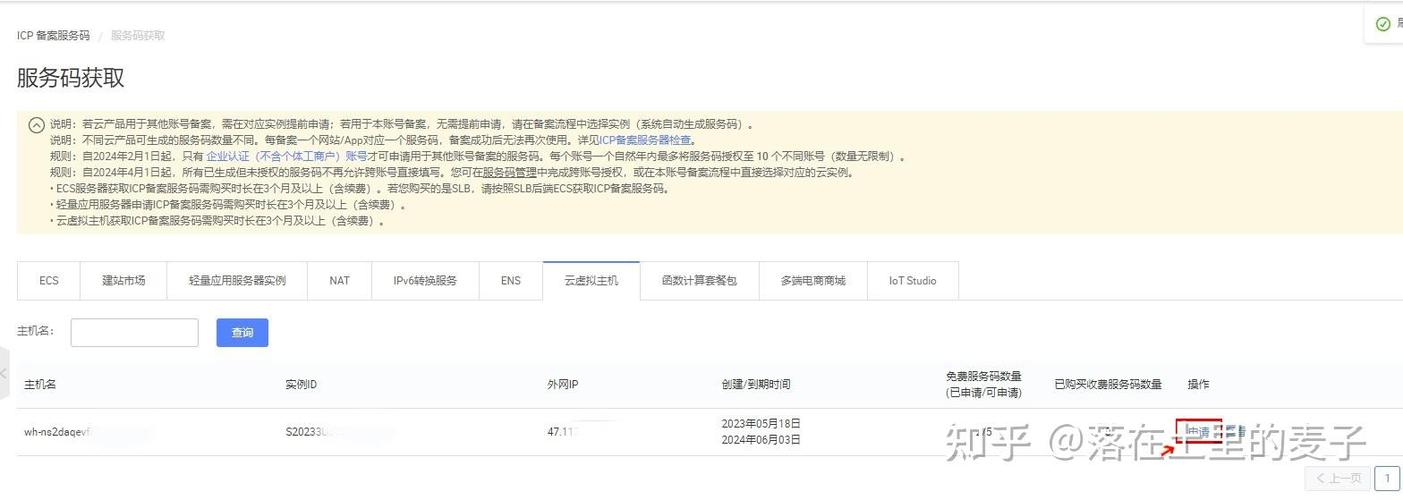Click the green checkmark icon at top right
1403x500 pixels.
1383,24
